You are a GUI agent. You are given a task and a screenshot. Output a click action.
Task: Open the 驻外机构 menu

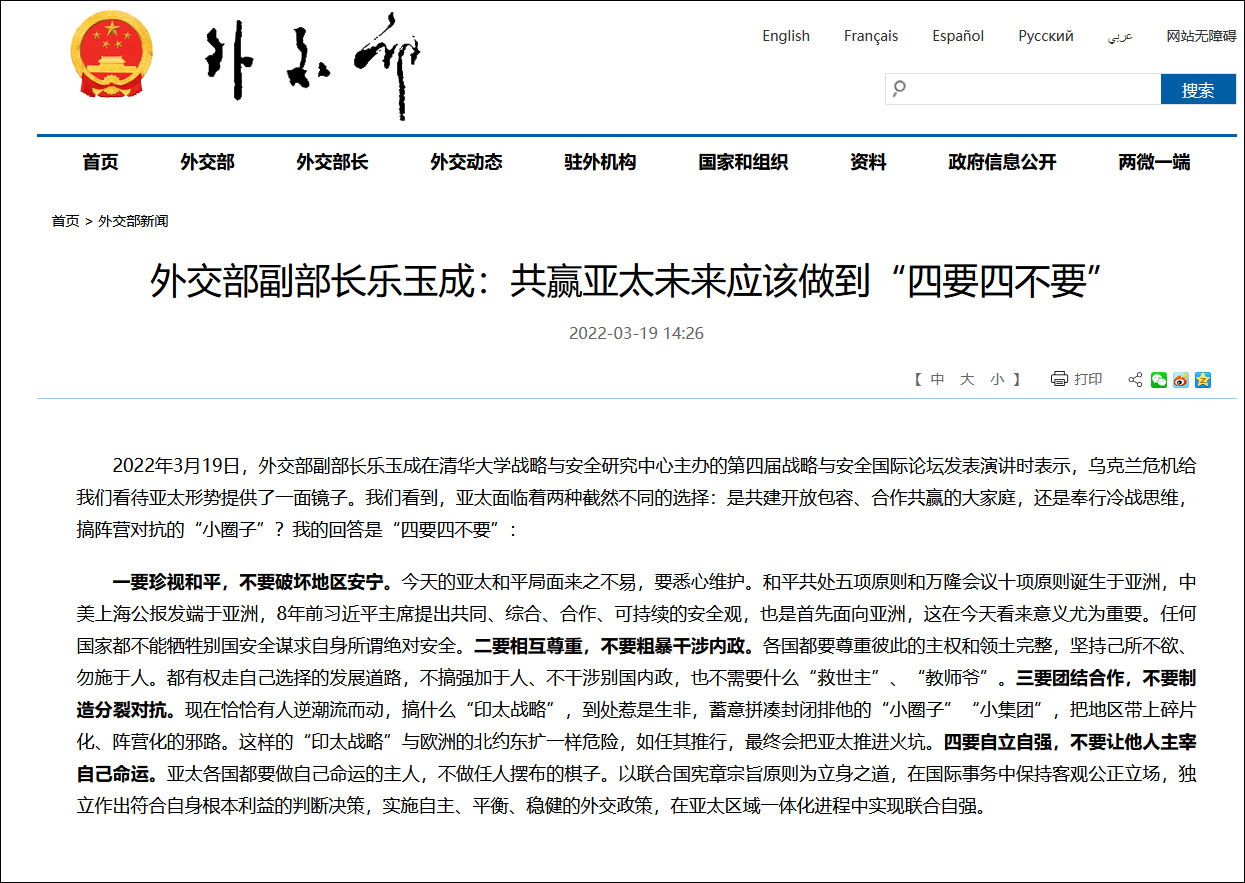click(601, 162)
